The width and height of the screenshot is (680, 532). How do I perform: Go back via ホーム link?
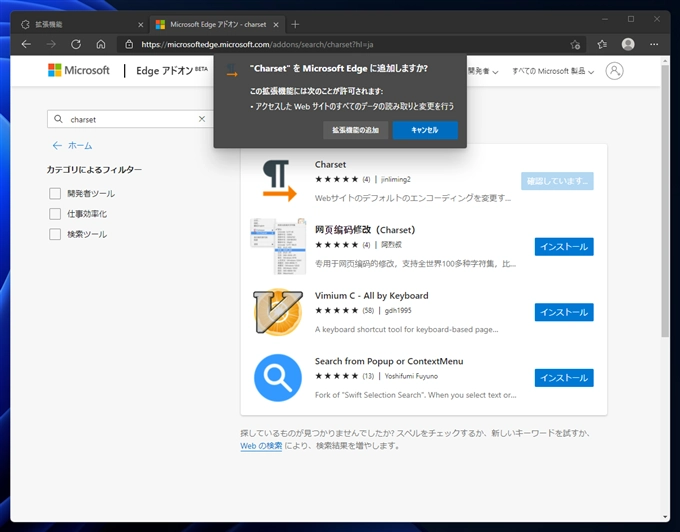point(72,145)
